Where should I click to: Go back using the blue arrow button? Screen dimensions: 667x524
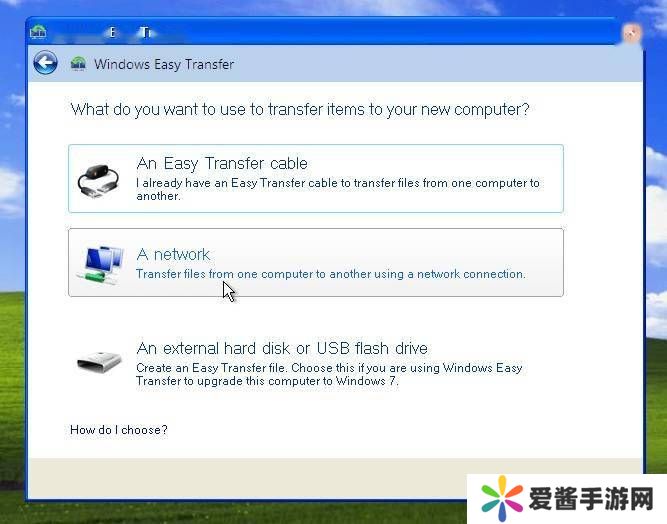46,63
